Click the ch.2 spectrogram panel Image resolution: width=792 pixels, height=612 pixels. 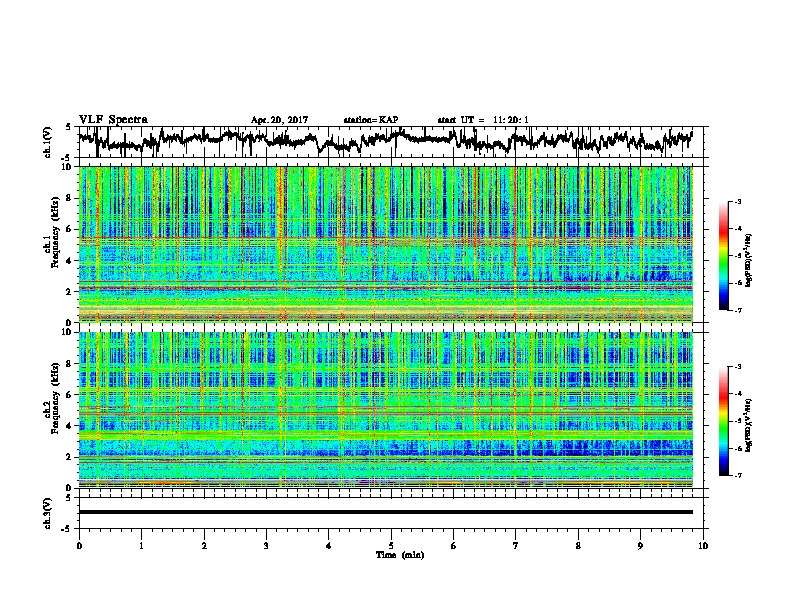pyautogui.click(x=386, y=410)
